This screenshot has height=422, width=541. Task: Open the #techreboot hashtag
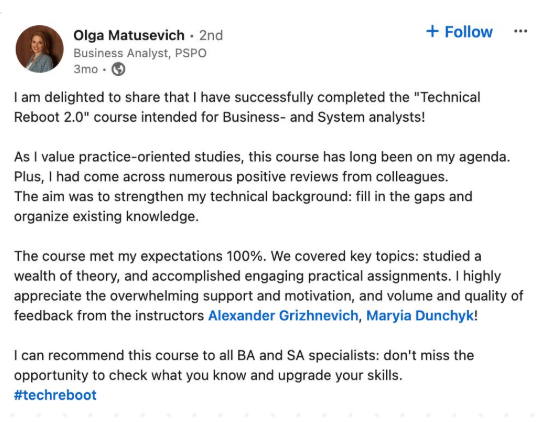point(55,395)
